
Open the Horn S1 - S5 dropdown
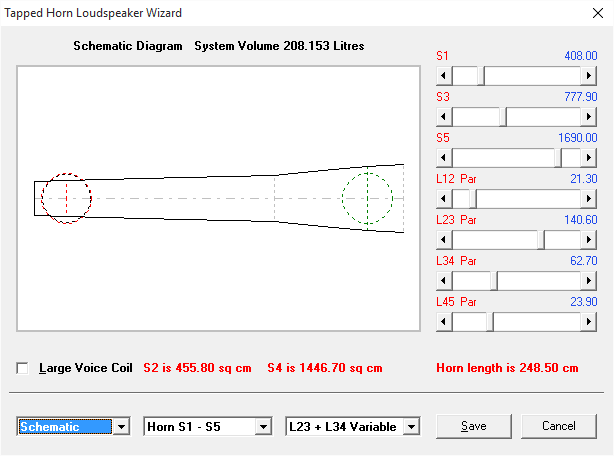[x=263, y=427]
